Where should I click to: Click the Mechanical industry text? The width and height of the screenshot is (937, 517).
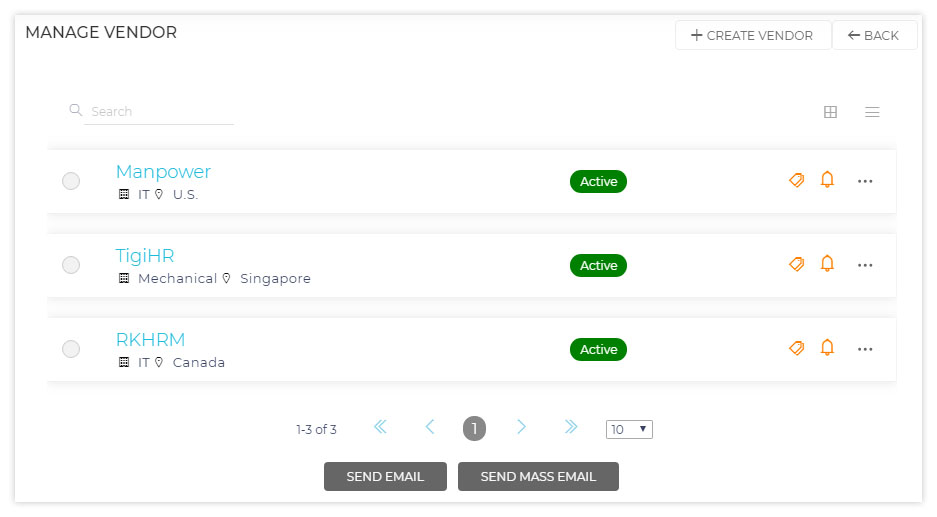pos(177,279)
